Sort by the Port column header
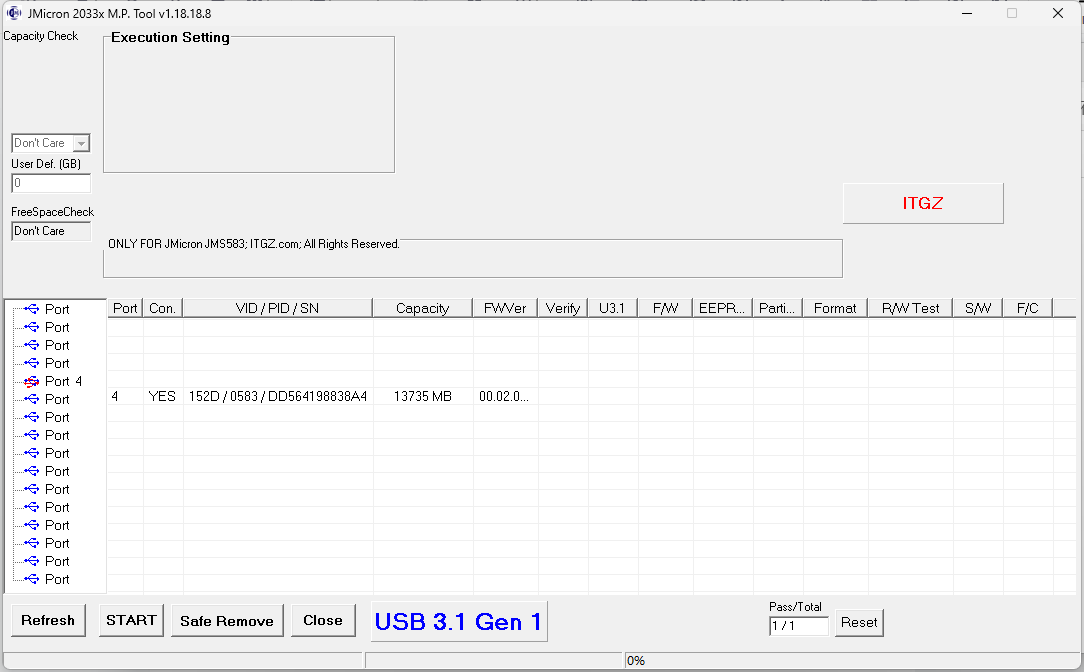This screenshot has width=1084, height=672. 125,308
